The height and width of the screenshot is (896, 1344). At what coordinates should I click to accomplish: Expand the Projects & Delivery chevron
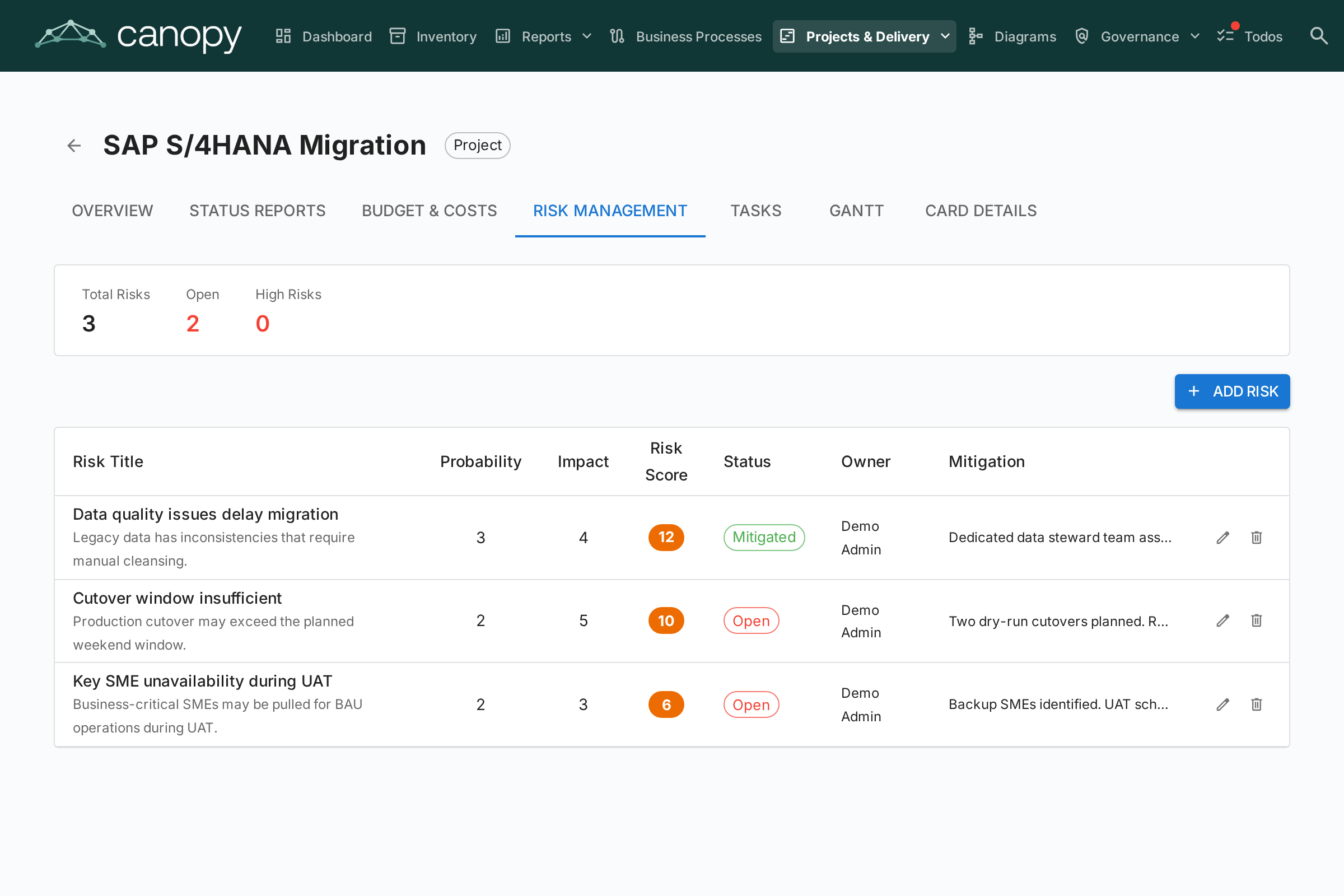[945, 36]
